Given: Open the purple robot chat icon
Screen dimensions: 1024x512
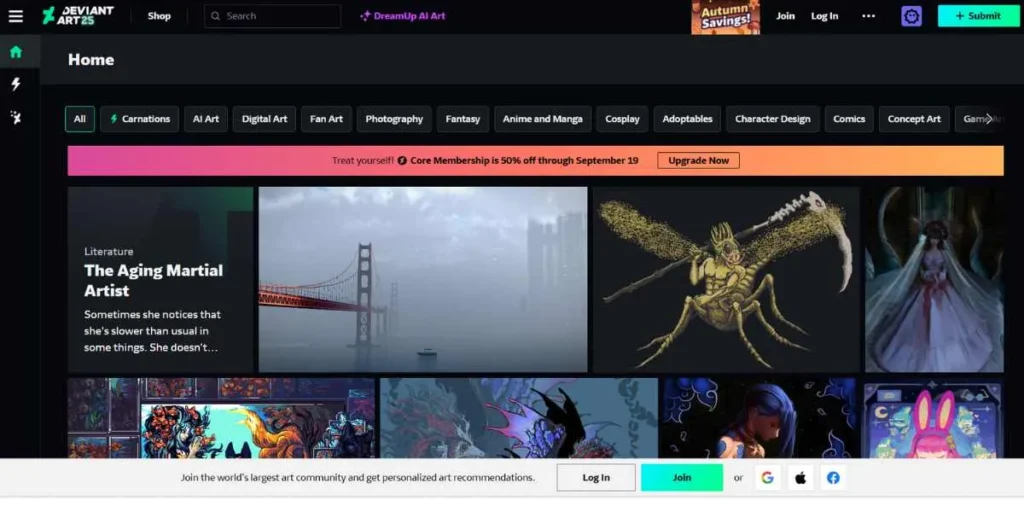Looking at the screenshot, I should coord(911,16).
